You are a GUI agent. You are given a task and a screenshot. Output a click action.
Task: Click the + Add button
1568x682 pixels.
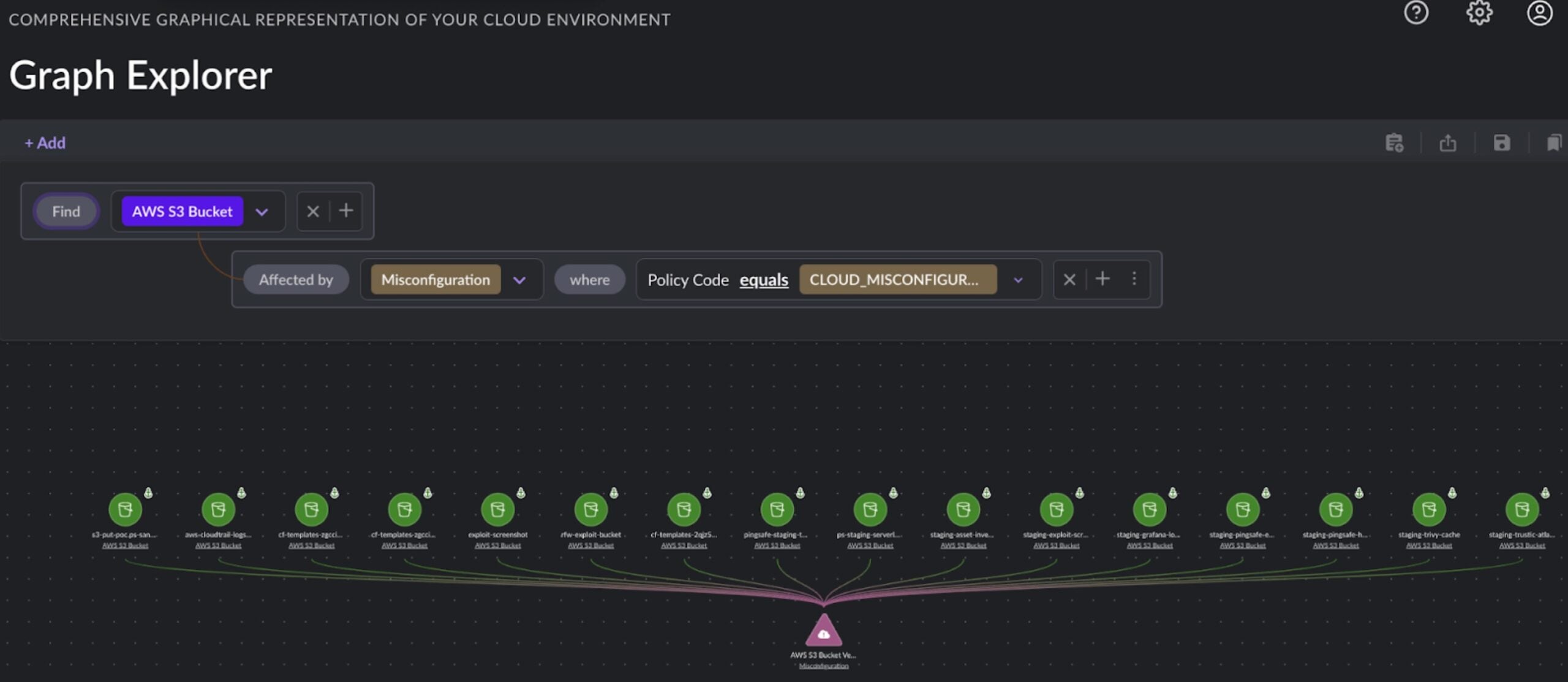point(45,143)
